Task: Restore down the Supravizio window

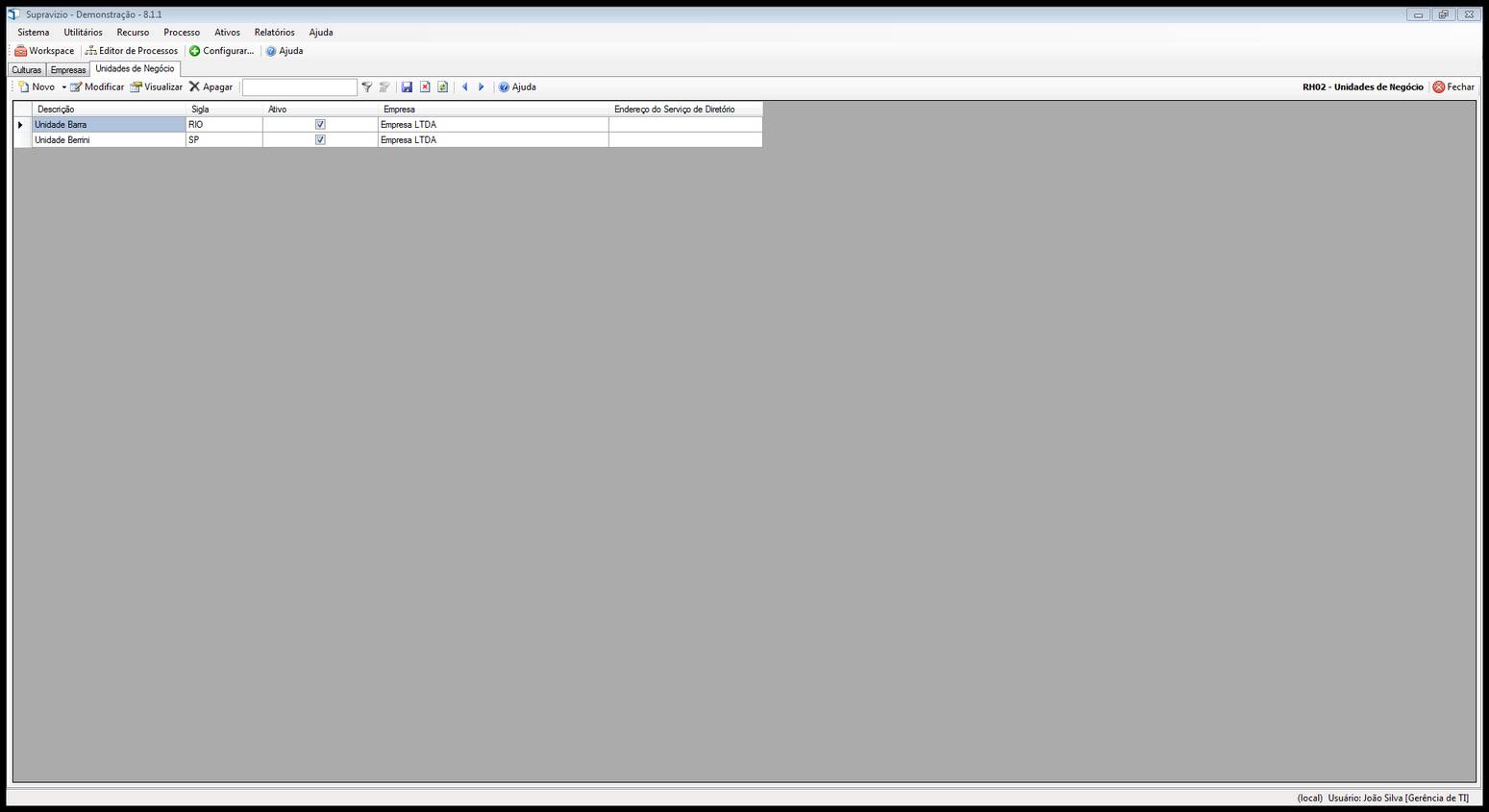Action: pos(1443,14)
